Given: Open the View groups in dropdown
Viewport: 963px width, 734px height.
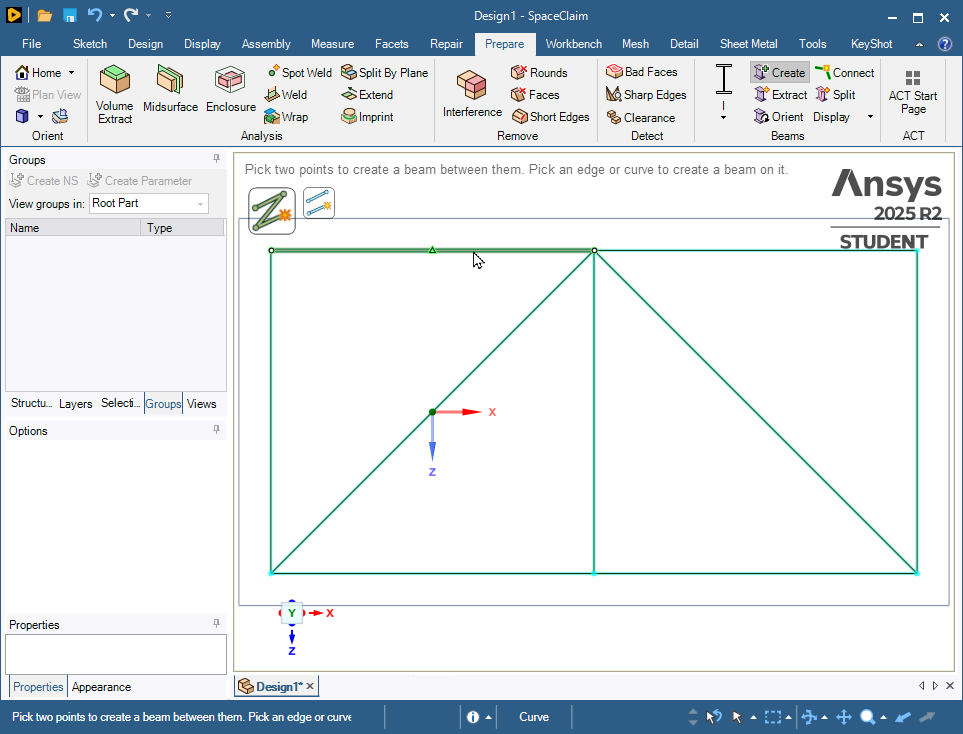Looking at the screenshot, I should pos(148,203).
